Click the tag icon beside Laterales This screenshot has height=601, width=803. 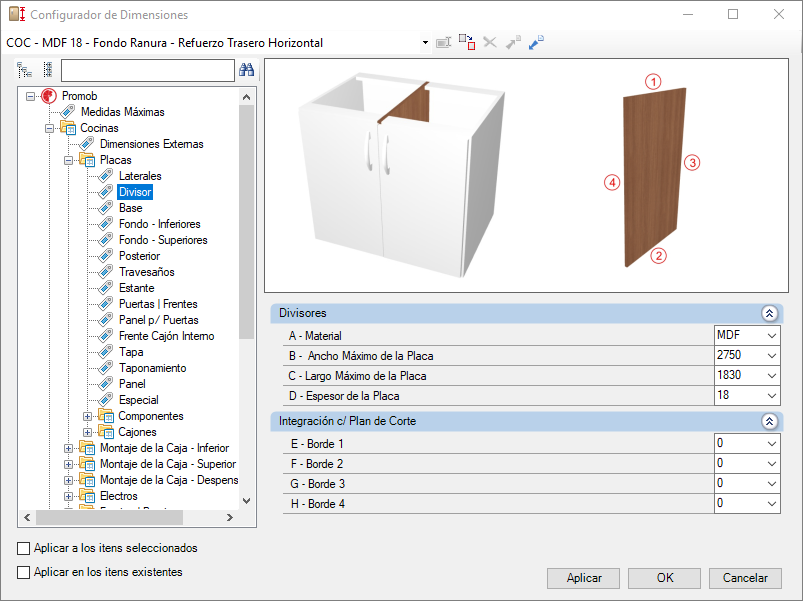tap(106, 176)
